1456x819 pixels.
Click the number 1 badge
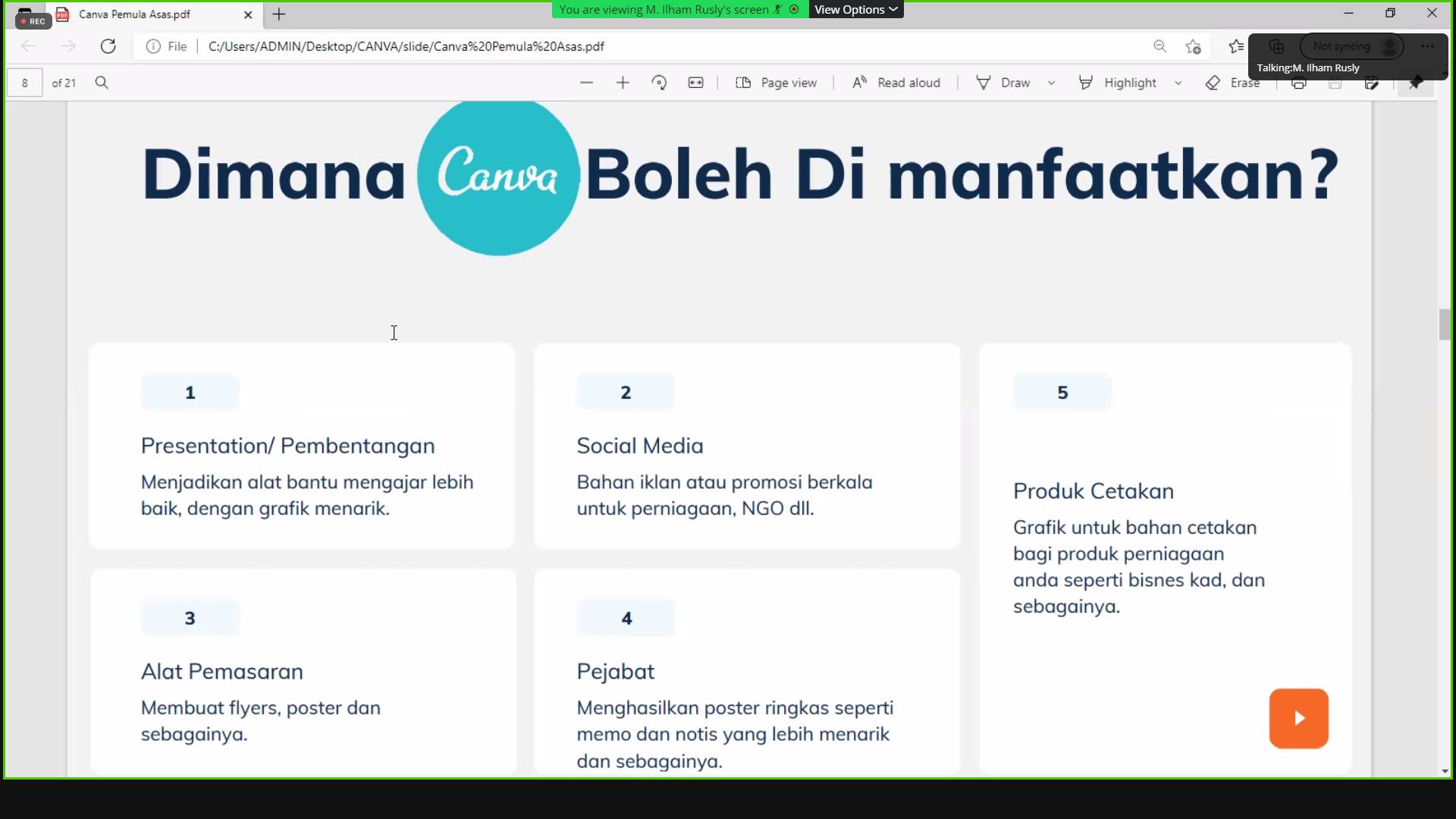(x=190, y=392)
